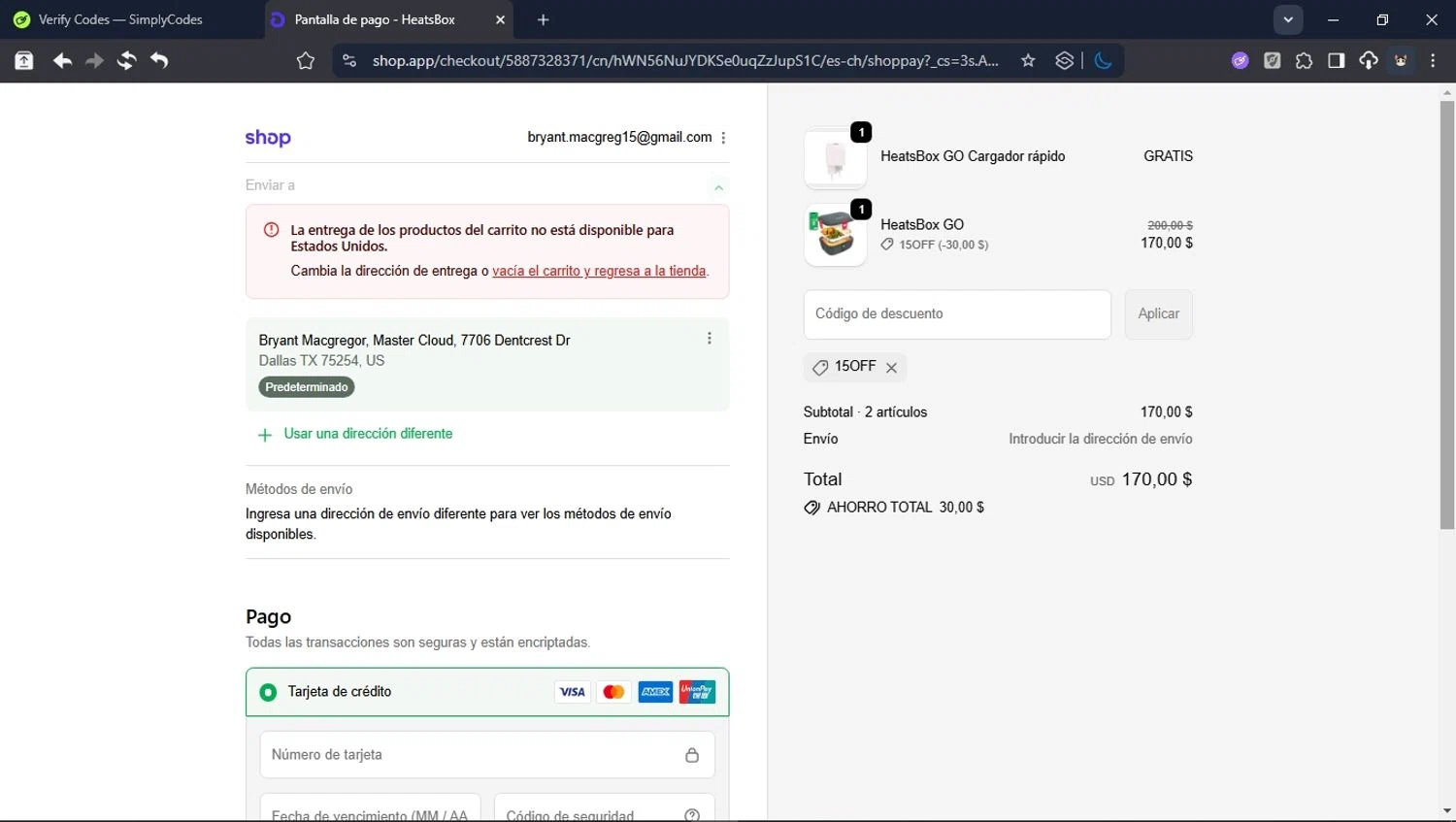Click the crossed-out price 200,00 $
The width and height of the screenshot is (1456, 822).
pyautogui.click(x=1170, y=225)
